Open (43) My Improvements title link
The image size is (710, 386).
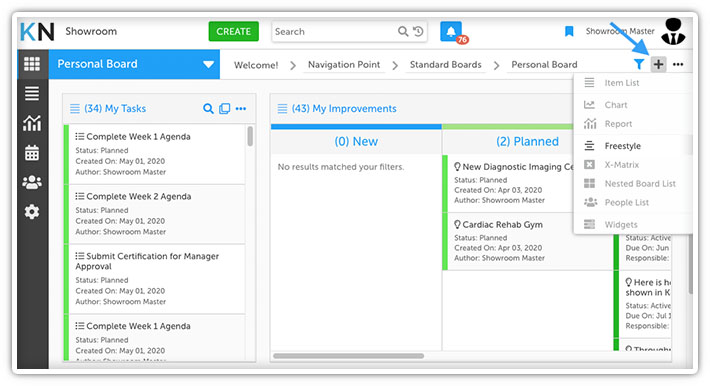344,109
